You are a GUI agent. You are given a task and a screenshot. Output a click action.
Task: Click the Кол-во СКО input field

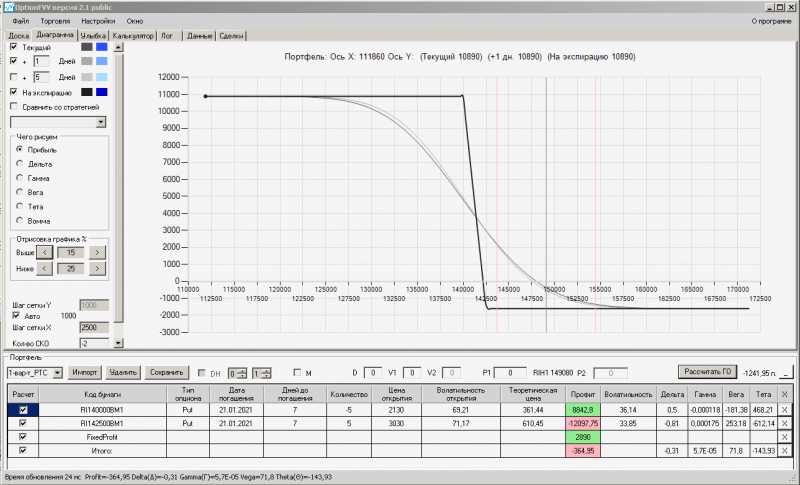(x=94, y=343)
